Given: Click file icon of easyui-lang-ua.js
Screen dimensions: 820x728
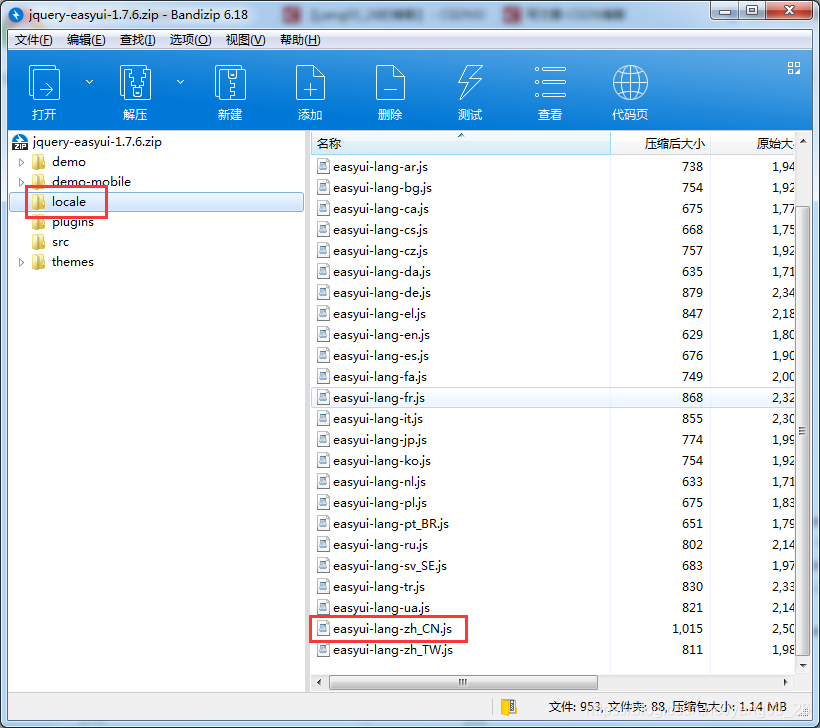Looking at the screenshot, I should (323, 608).
